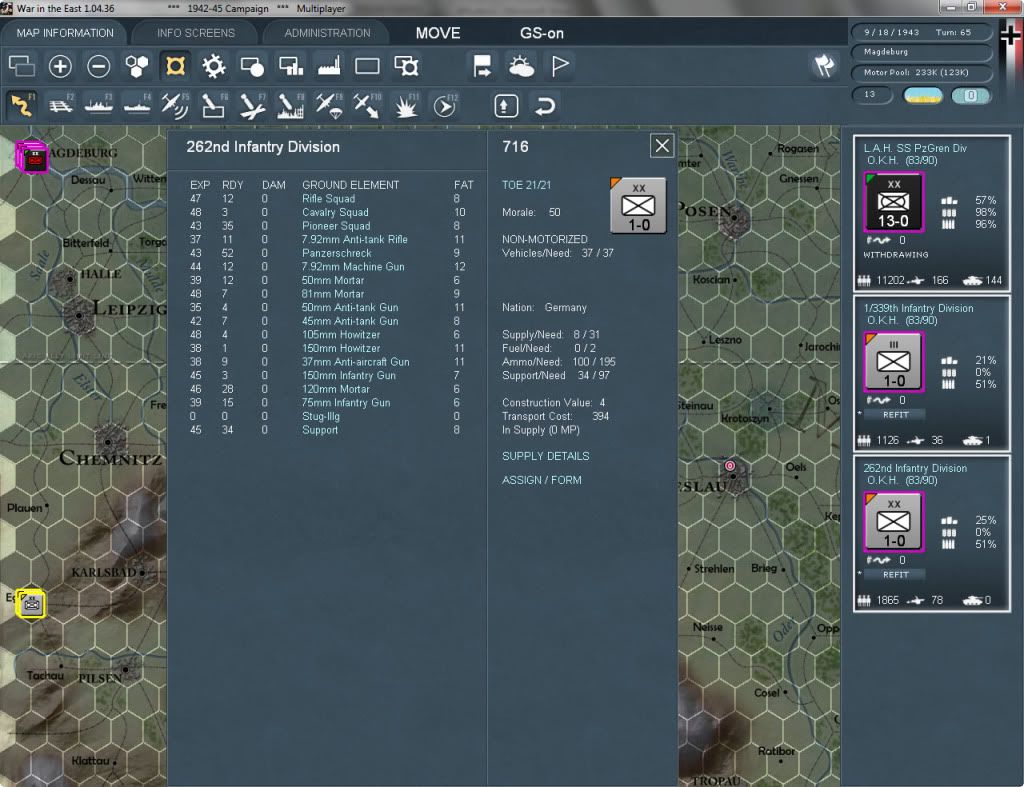Click WITHDRAWING status of L.A.H. division

[895, 255]
